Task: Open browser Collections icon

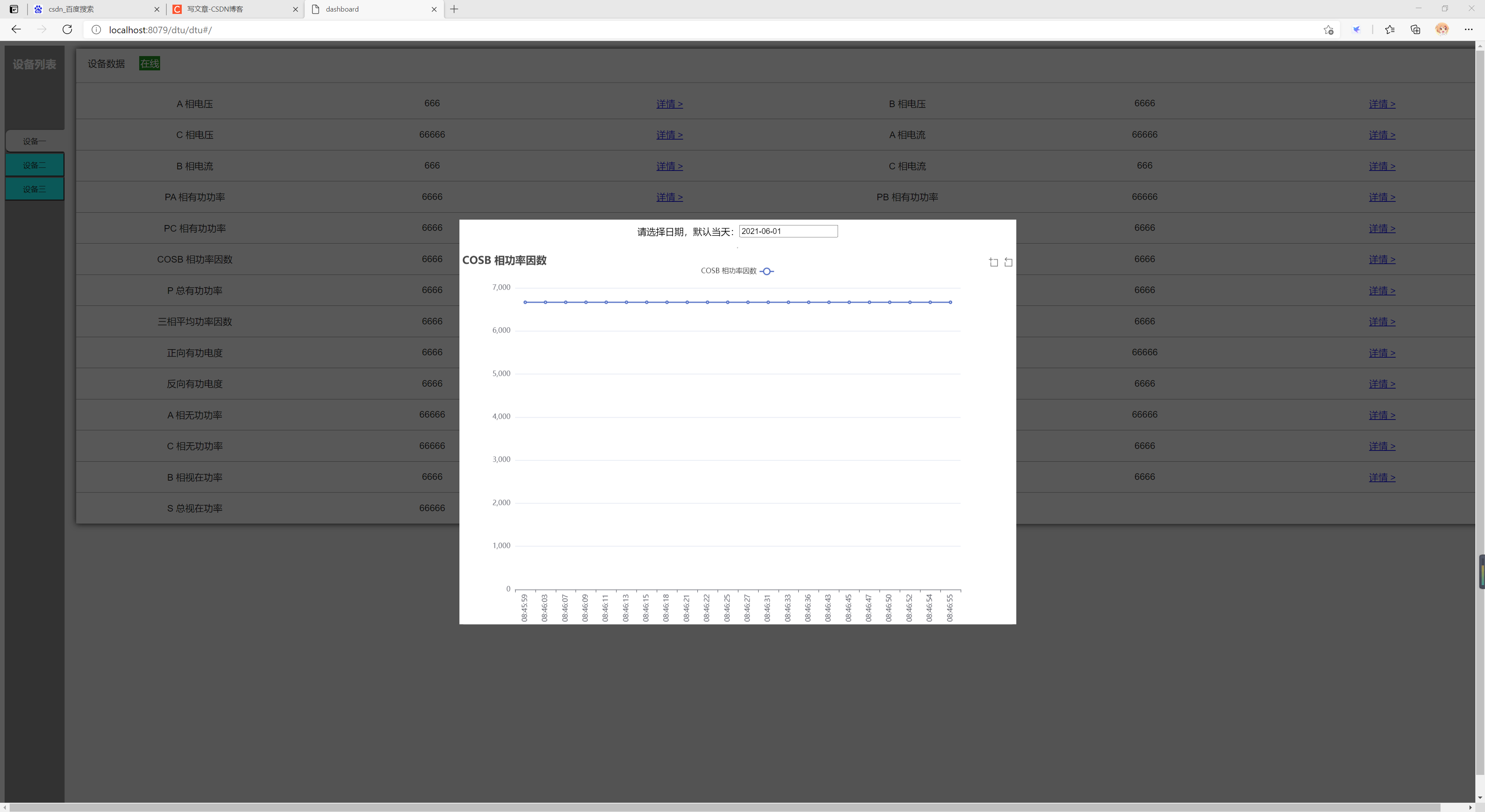Action: pyautogui.click(x=1415, y=30)
